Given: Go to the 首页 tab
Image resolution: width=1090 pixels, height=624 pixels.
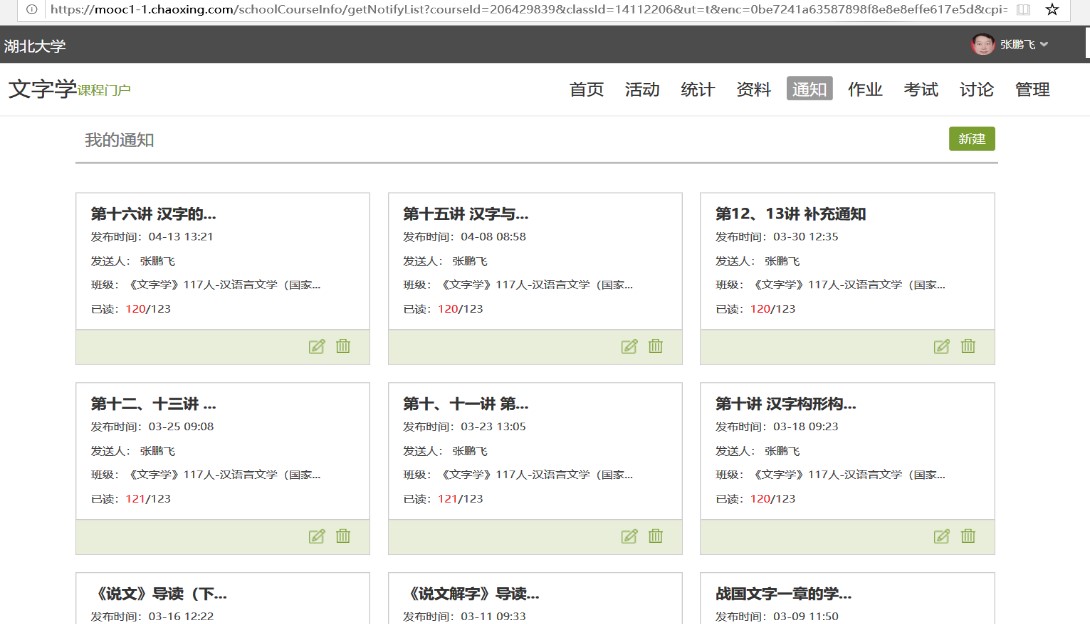Looking at the screenshot, I should tap(587, 89).
